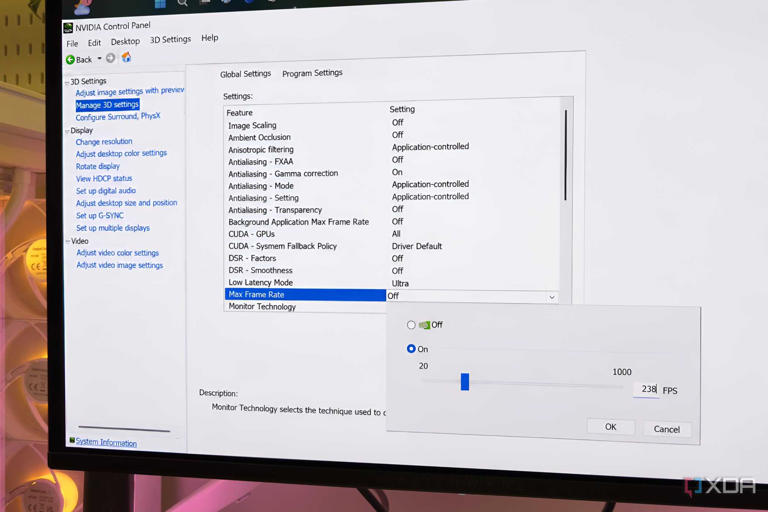
Task: Open Set up digital audio
Action: tap(106, 191)
